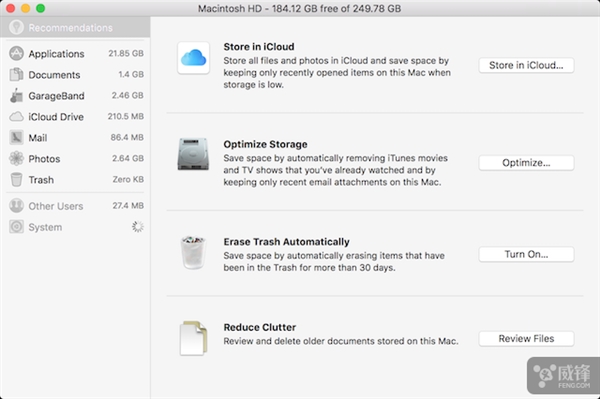Click the hard drive Optimize Storage icon
The height and width of the screenshot is (399, 600).
(x=193, y=154)
